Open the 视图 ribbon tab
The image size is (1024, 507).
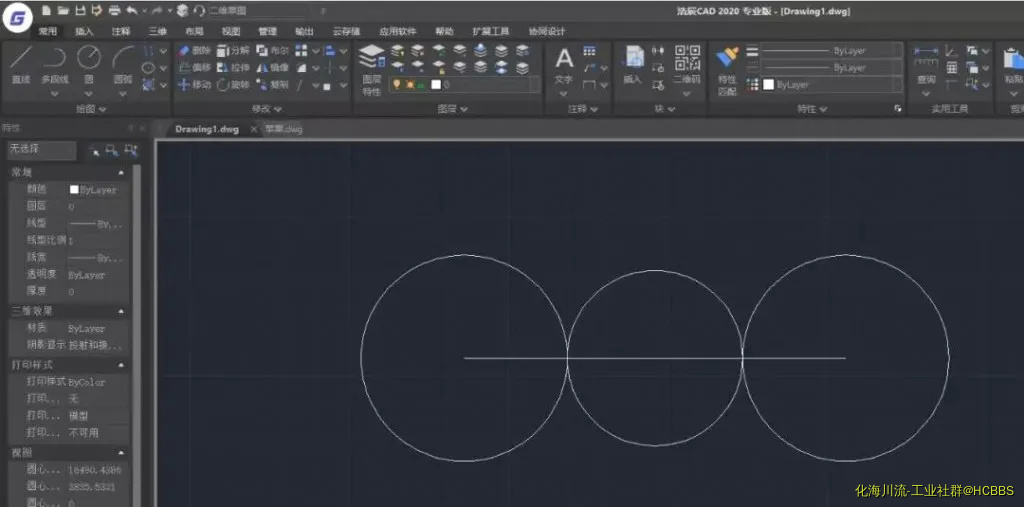pyautogui.click(x=231, y=31)
